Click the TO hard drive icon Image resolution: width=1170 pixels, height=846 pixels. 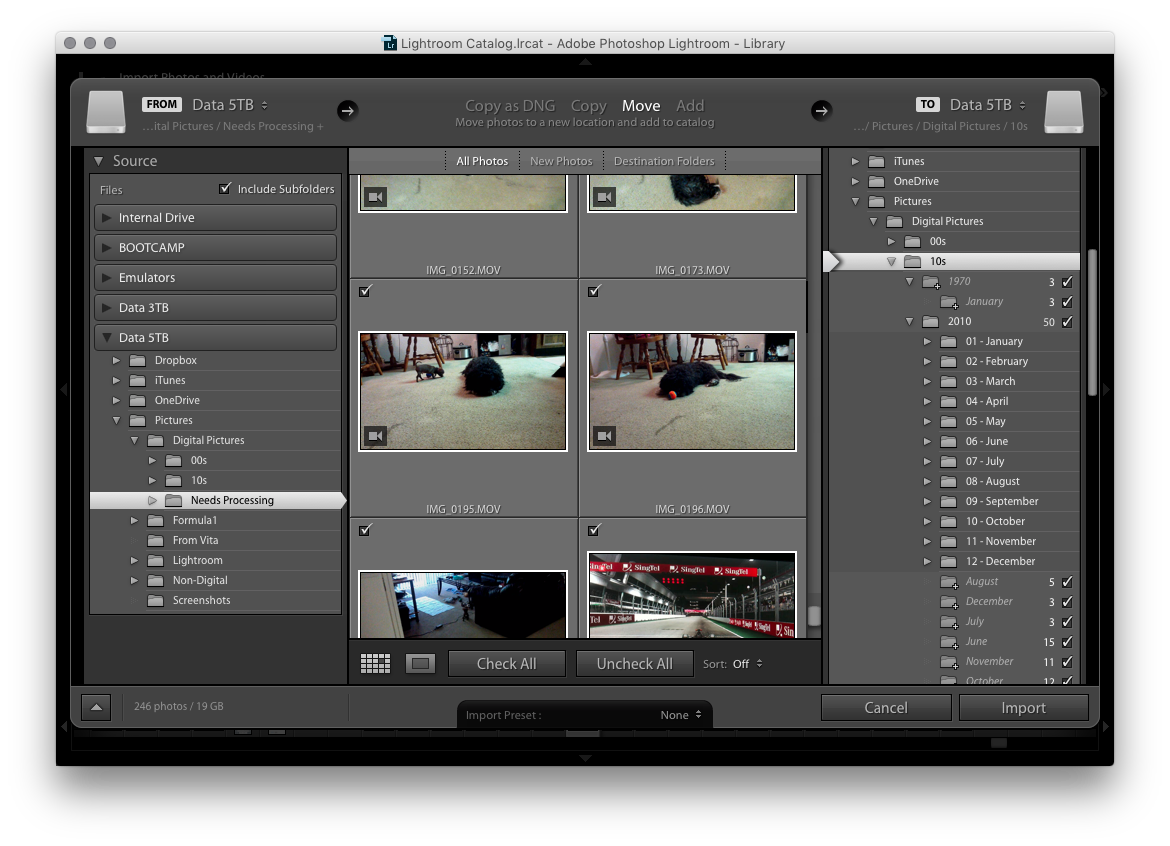point(1063,112)
